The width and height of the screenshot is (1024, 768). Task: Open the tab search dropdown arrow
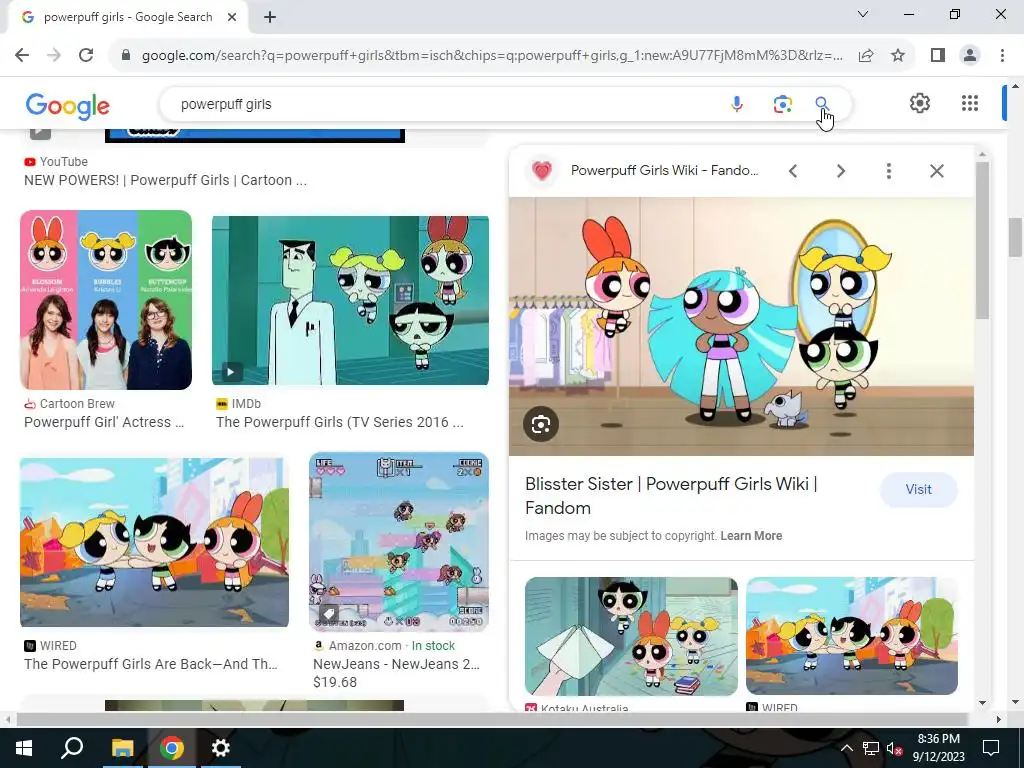863,14
